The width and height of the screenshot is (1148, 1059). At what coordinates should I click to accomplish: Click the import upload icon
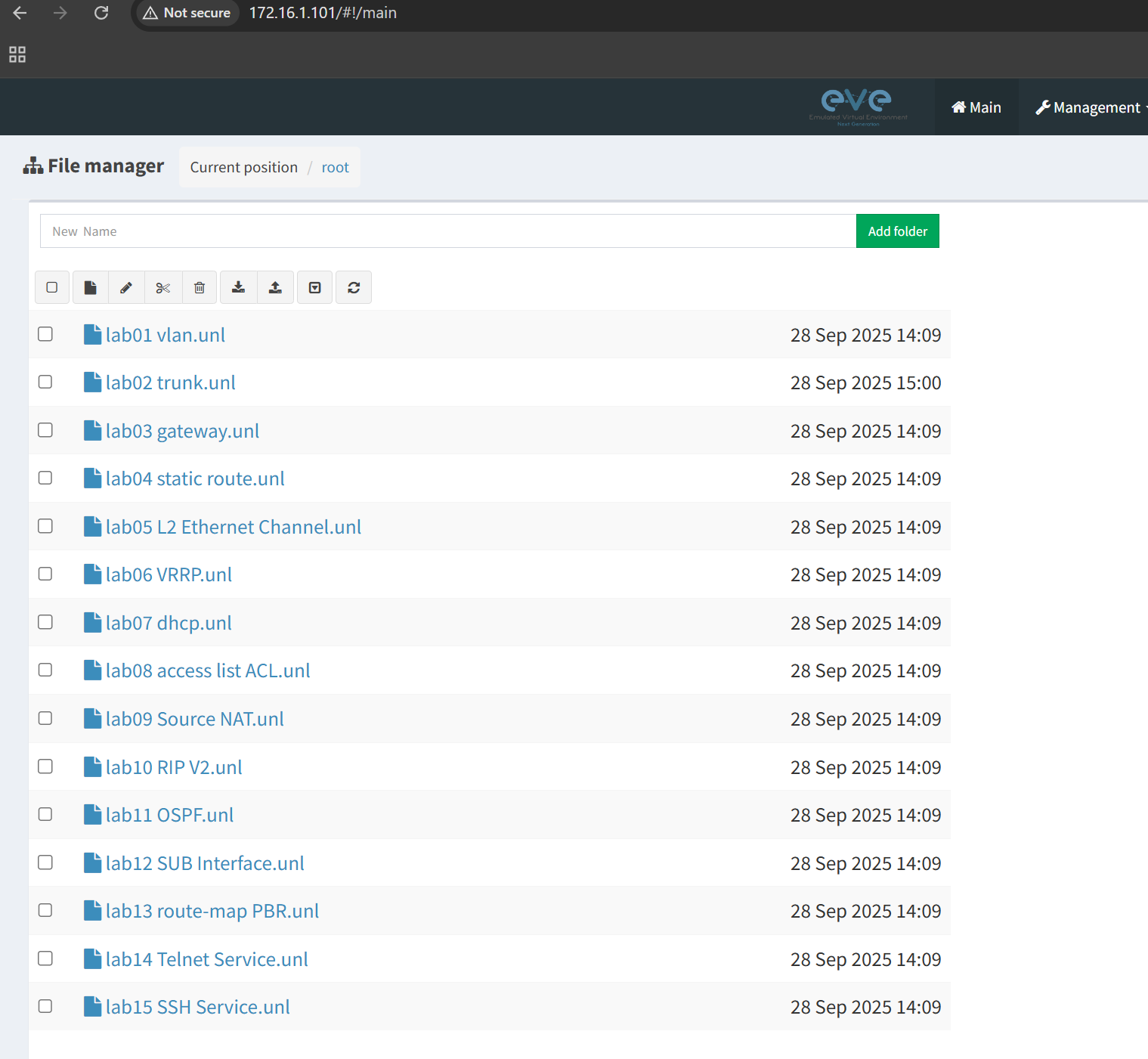coord(275,287)
